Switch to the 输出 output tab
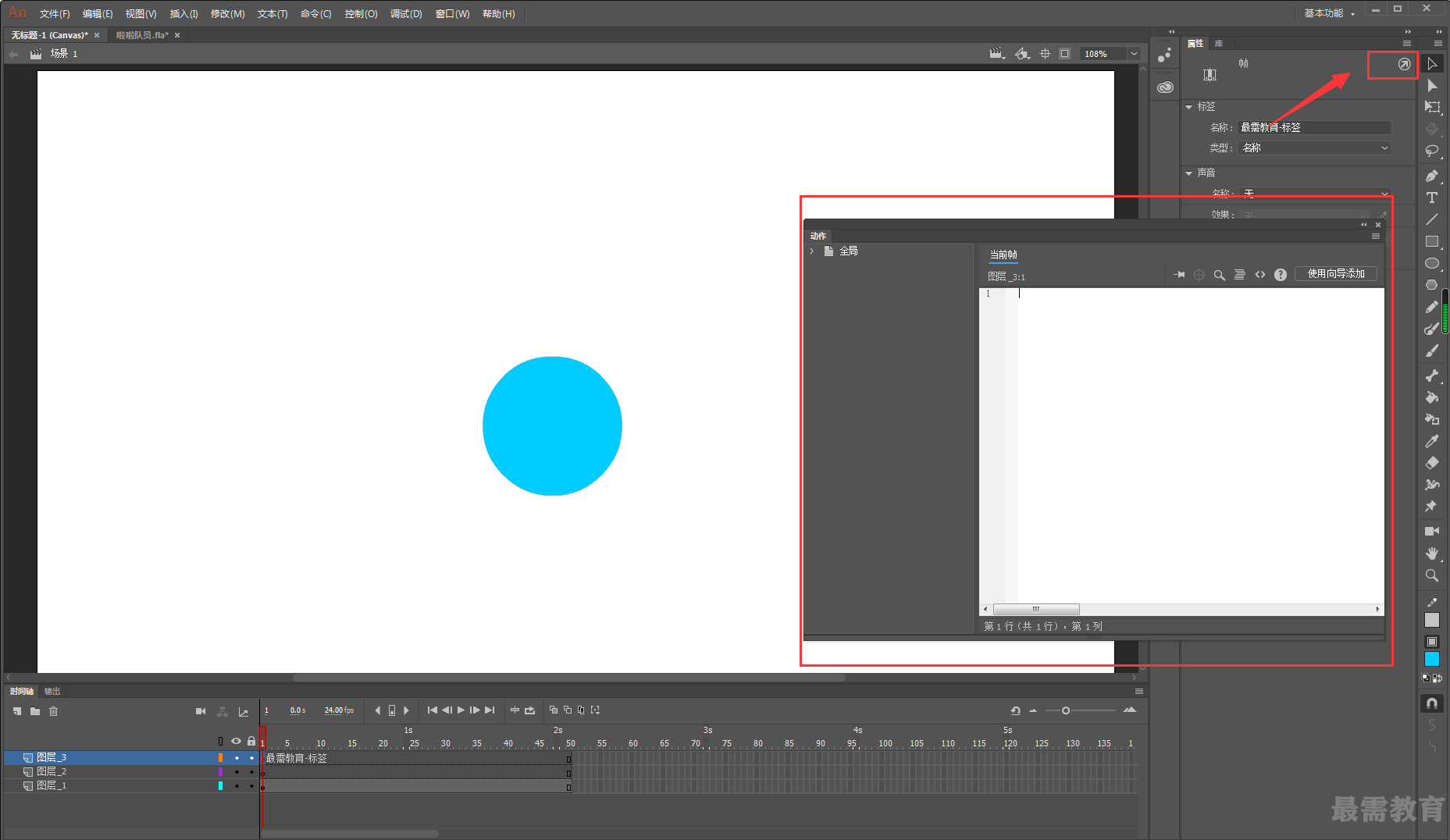Image resolution: width=1450 pixels, height=840 pixels. (x=52, y=692)
